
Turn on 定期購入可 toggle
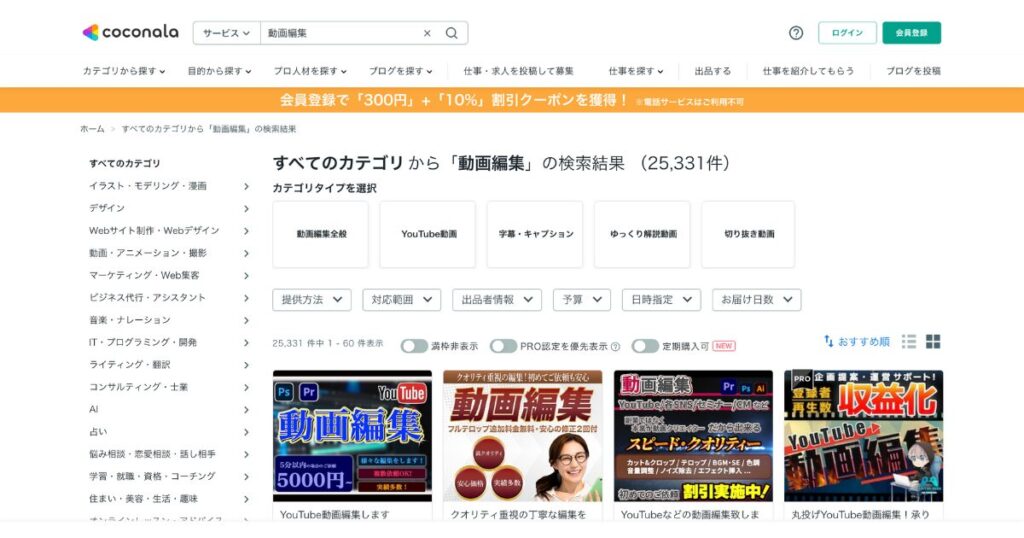[645, 346]
